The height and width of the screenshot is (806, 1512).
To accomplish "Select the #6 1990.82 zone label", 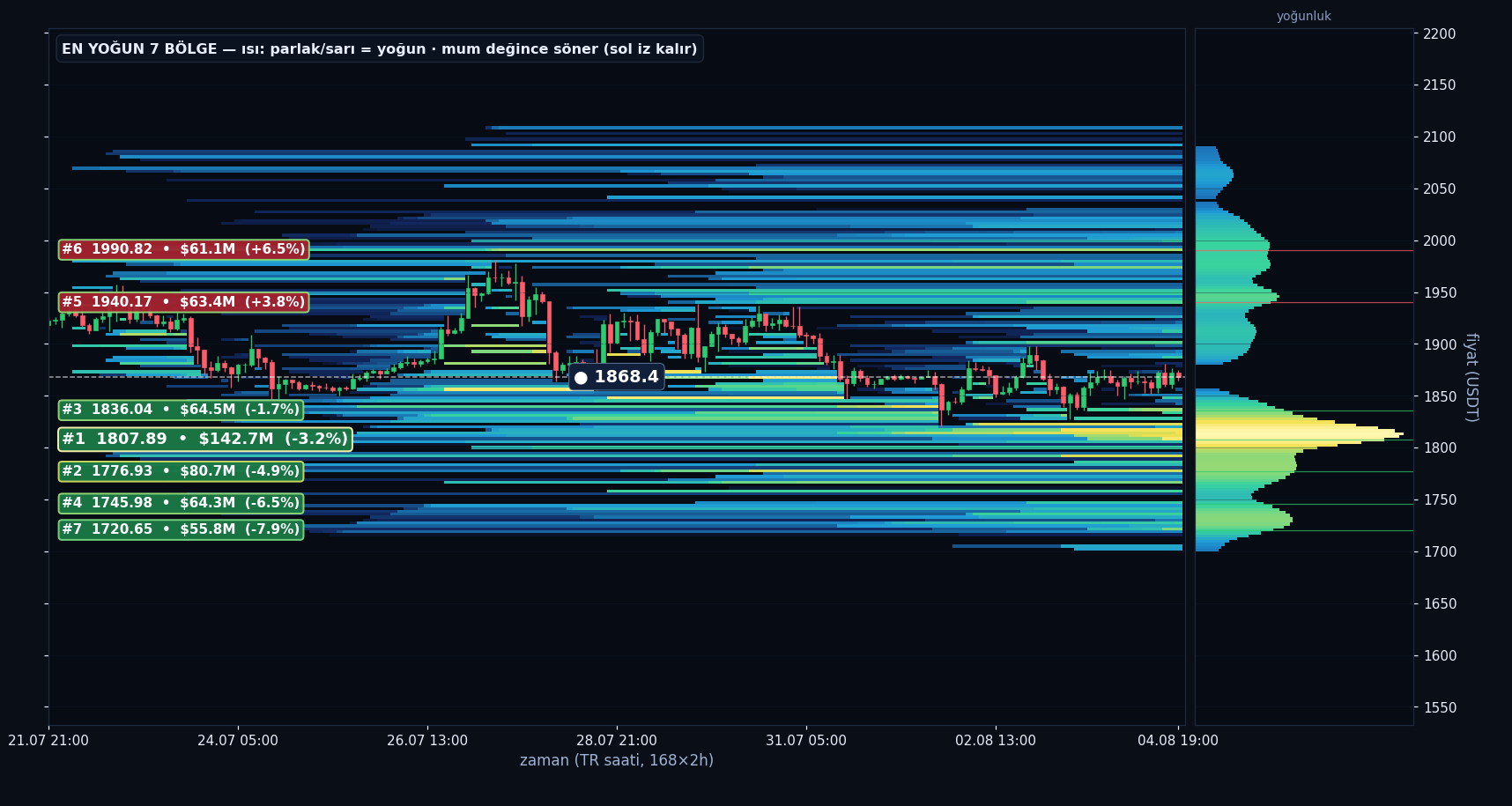I will 183,249.
